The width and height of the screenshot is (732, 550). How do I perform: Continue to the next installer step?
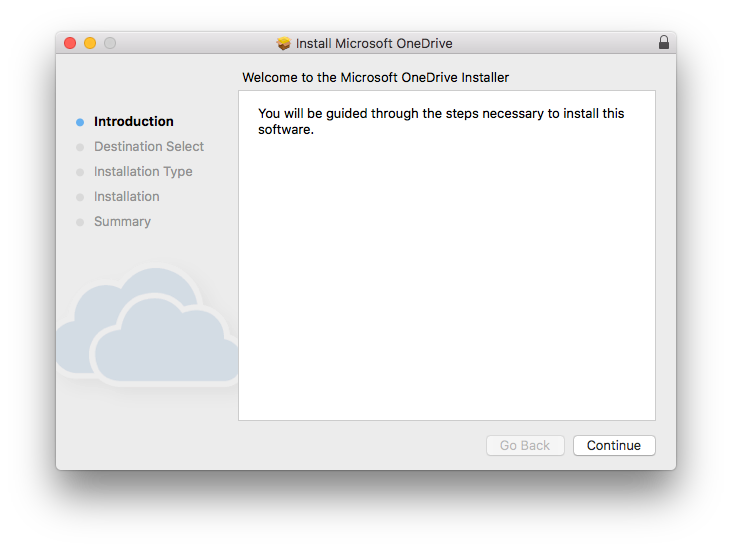(x=614, y=445)
